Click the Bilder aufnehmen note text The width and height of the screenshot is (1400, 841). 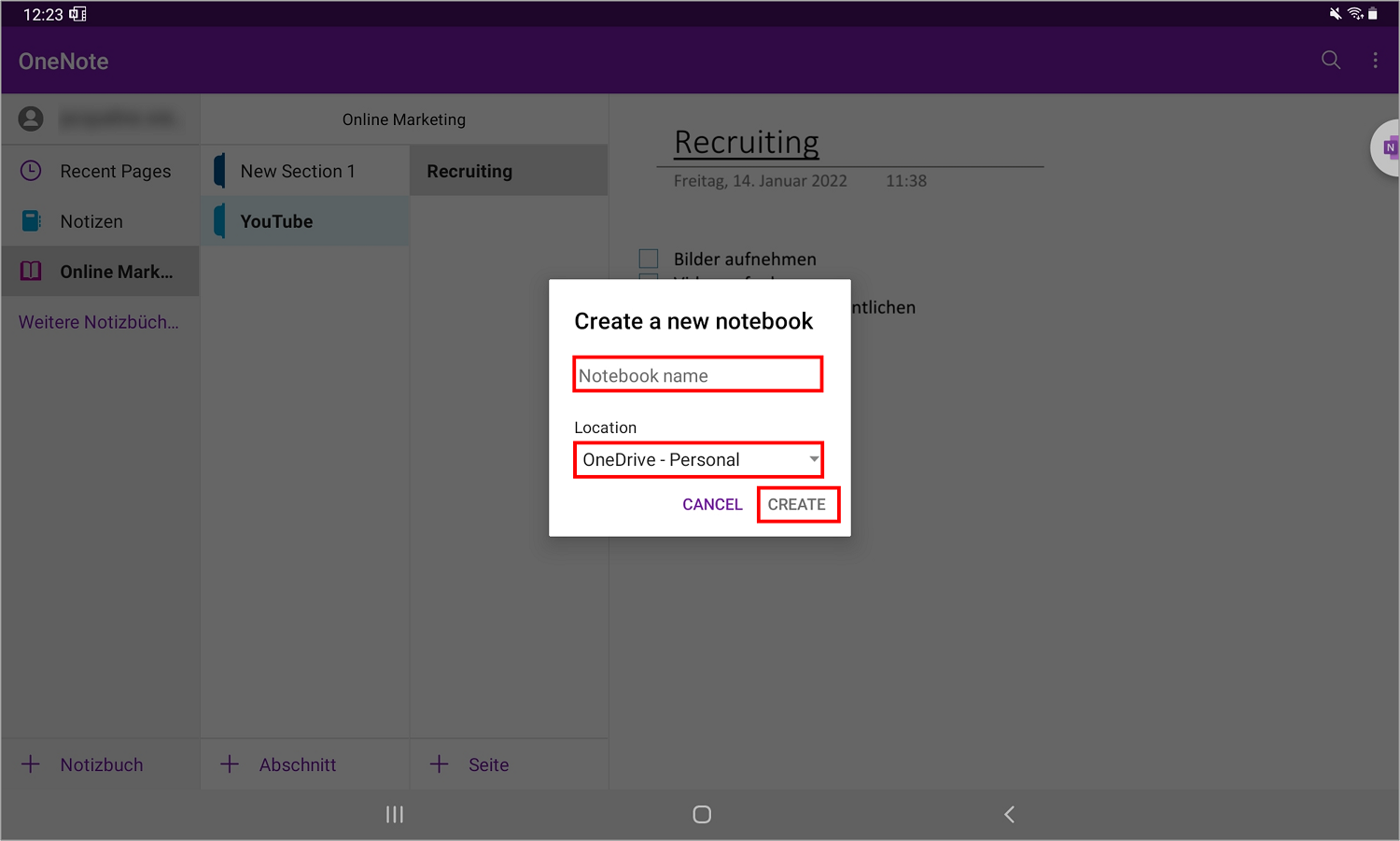point(745,259)
